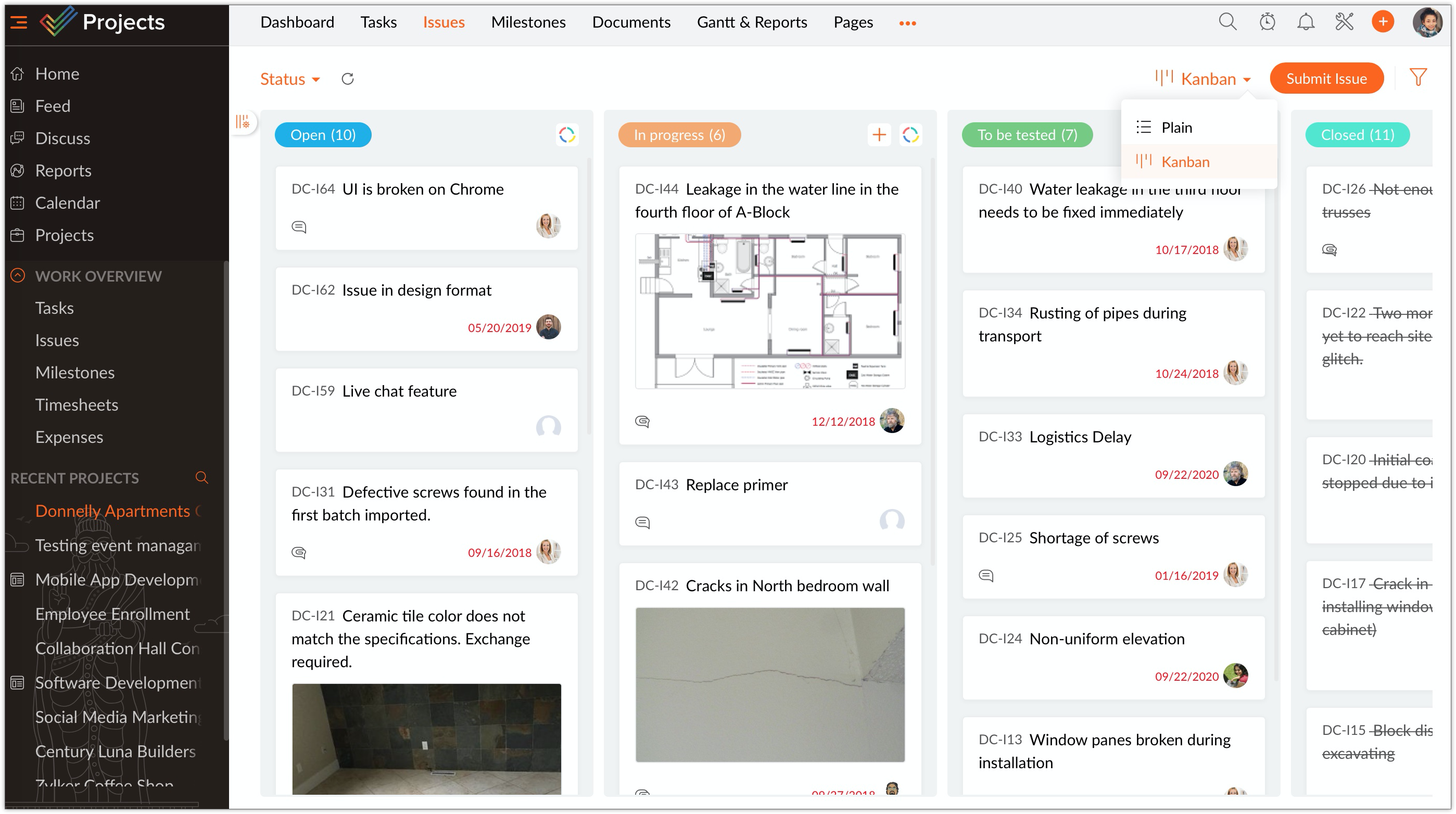Switch to the Milestones tab

[x=528, y=22]
